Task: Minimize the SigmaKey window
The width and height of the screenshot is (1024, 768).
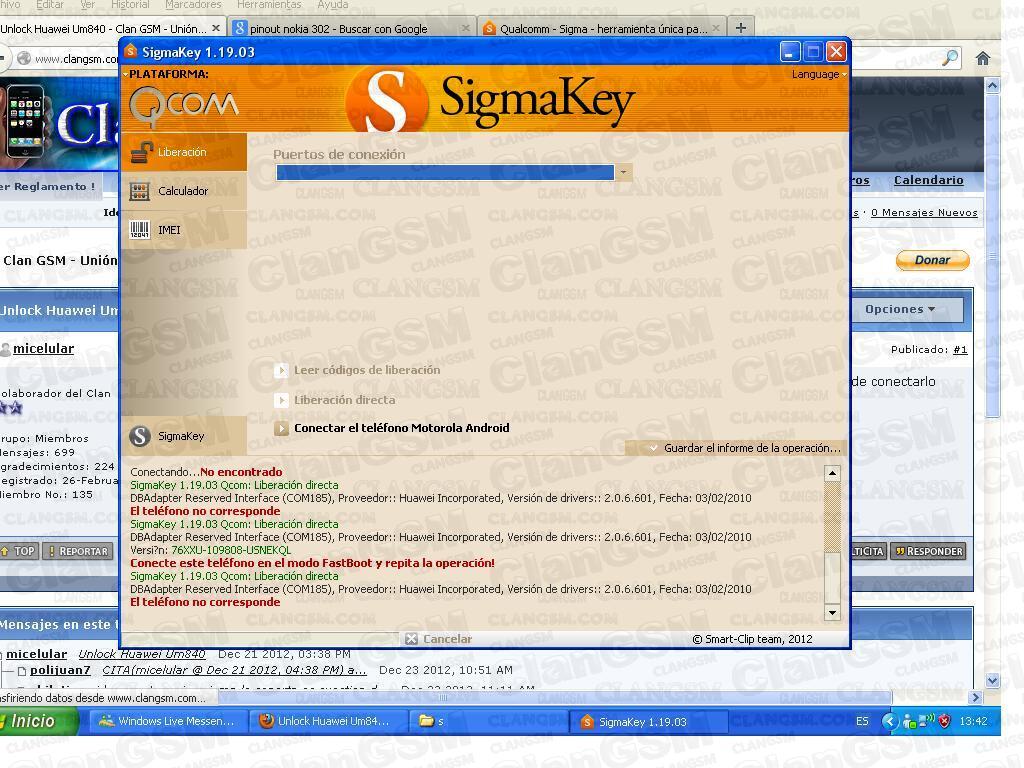Action: (x=790, y=52)
